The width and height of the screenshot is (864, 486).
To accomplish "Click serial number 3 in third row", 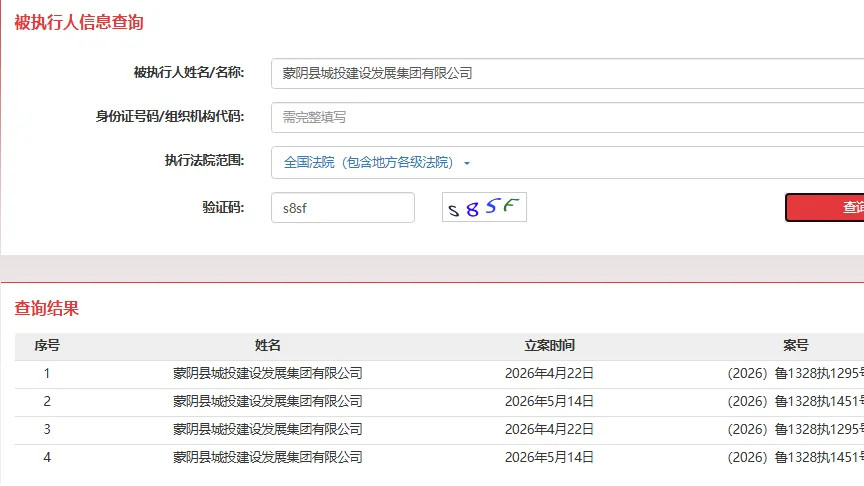I will [47, 429].
